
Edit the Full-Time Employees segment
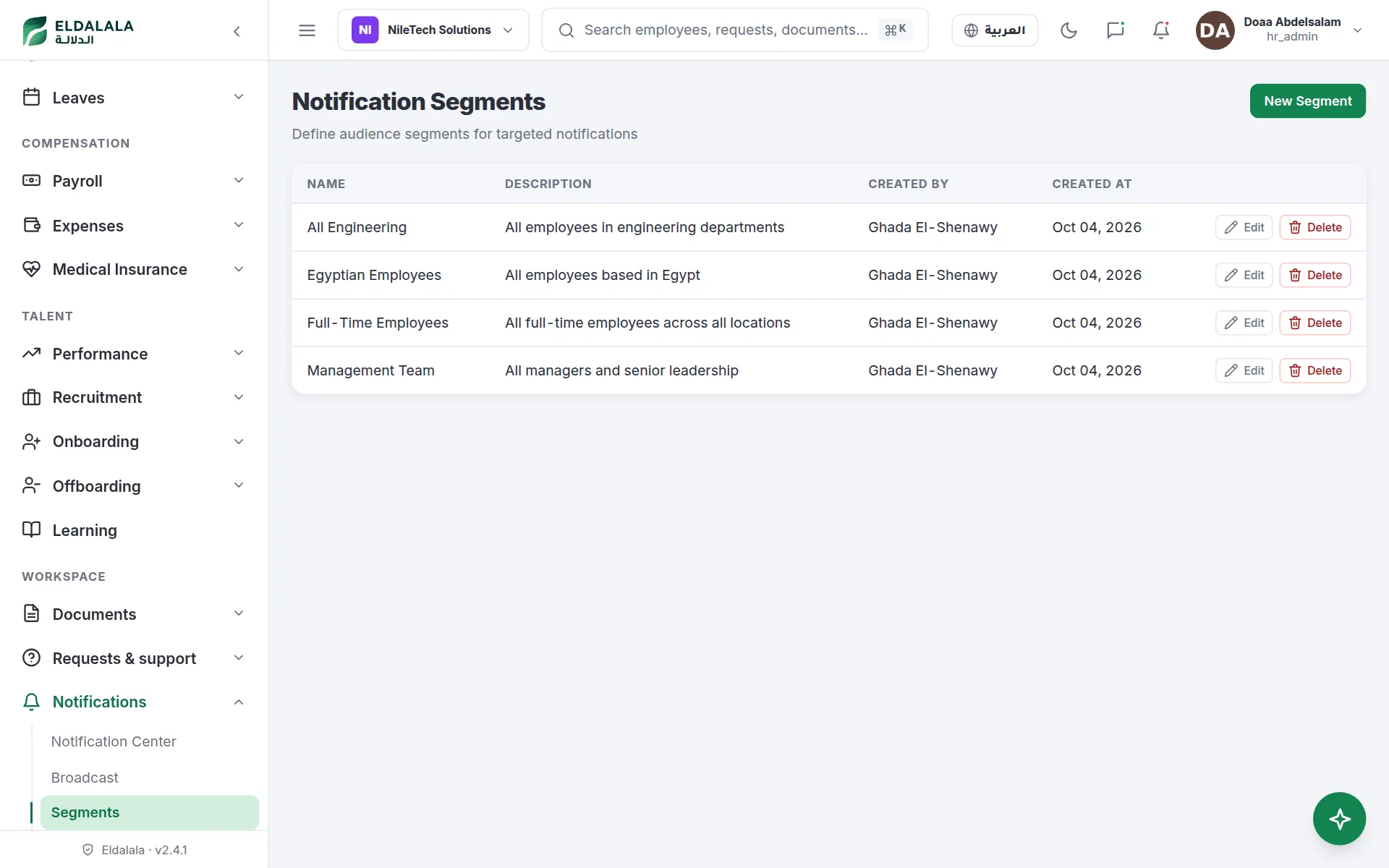[1244, 323]
